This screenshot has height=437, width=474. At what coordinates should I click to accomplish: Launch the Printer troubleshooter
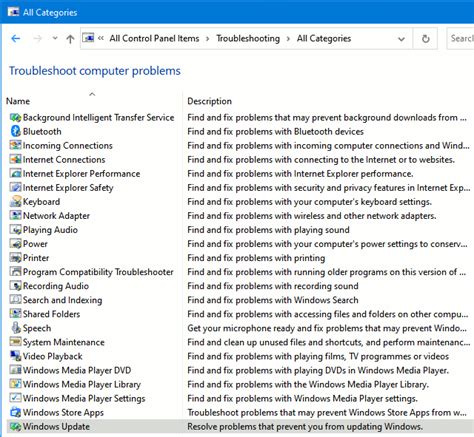point(36,258)
